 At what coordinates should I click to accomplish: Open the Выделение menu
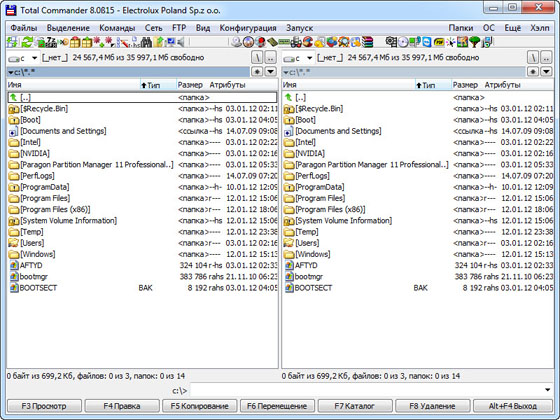[x=68, y=28]
